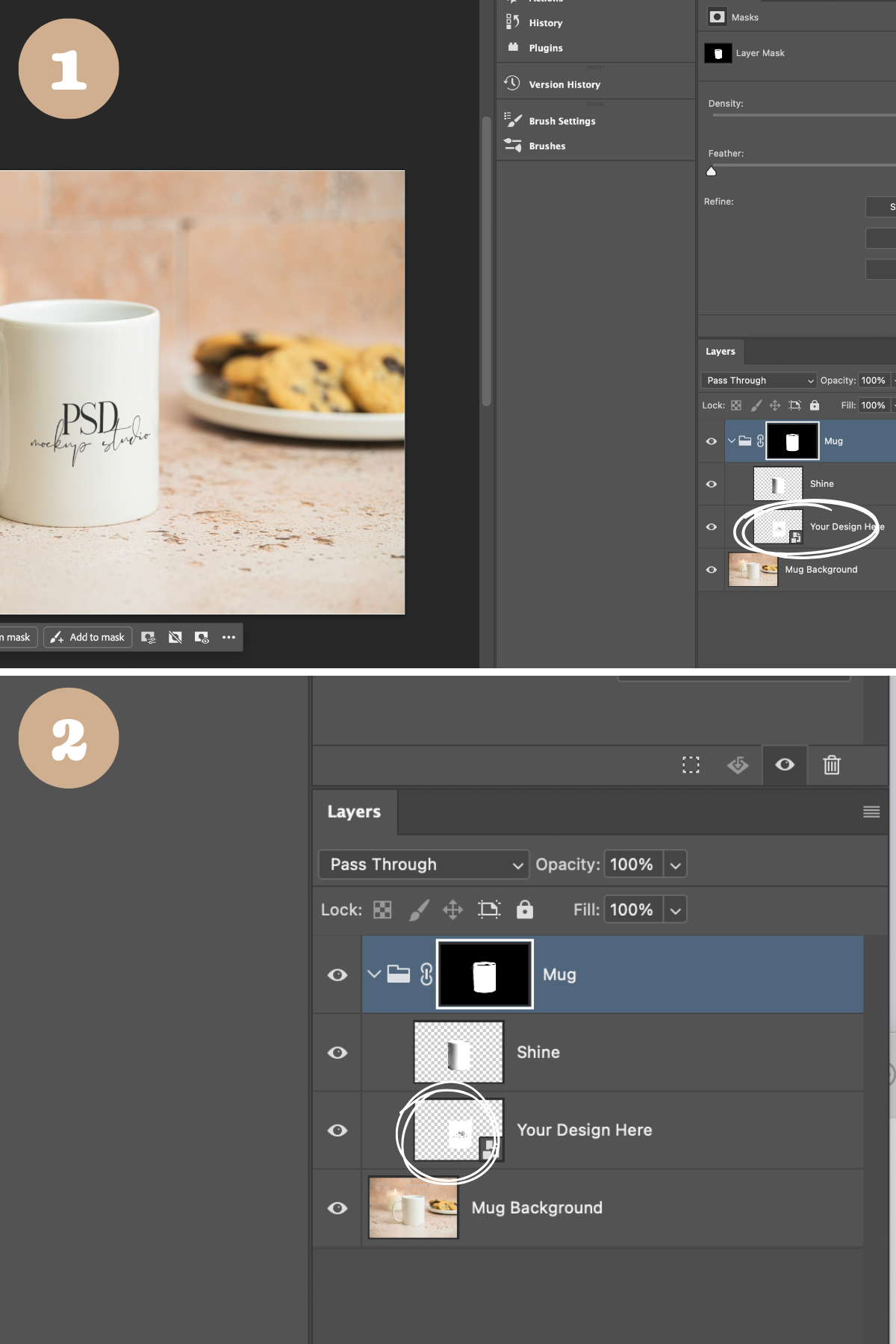Open the Layers panel hamburger menu
The image size is (896, 1344).
click(x=871, y=812)
